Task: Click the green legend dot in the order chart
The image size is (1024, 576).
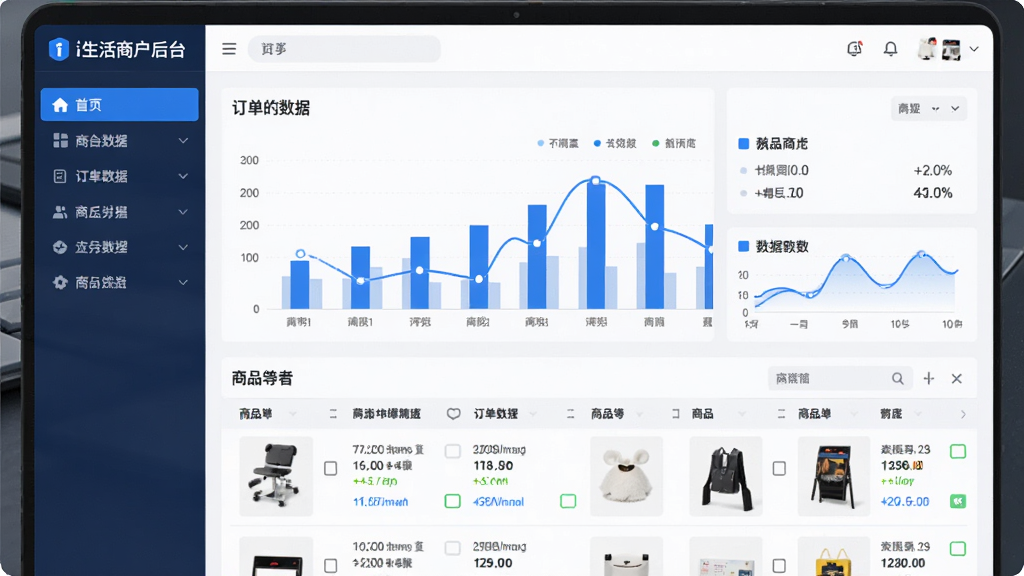Action: (x=656, y=143)
